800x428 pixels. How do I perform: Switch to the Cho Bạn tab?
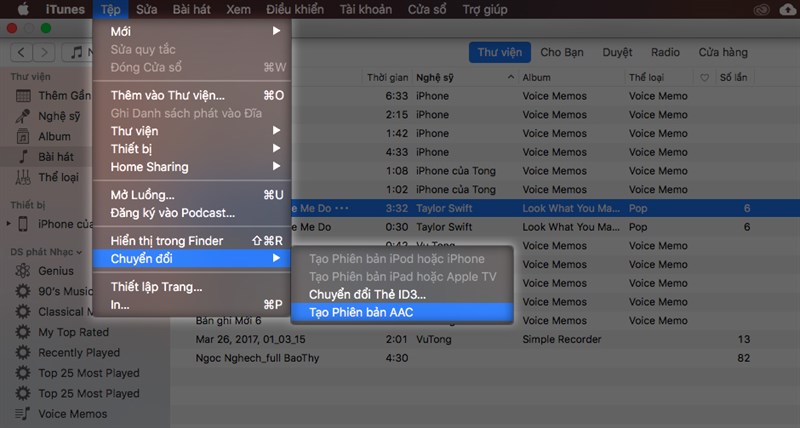click(x=562, y=53)
